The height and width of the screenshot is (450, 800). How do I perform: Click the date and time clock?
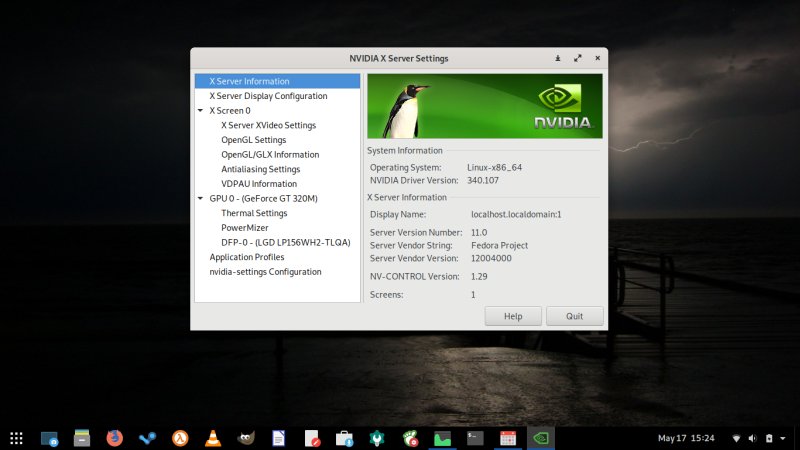(x=685, y=438)
